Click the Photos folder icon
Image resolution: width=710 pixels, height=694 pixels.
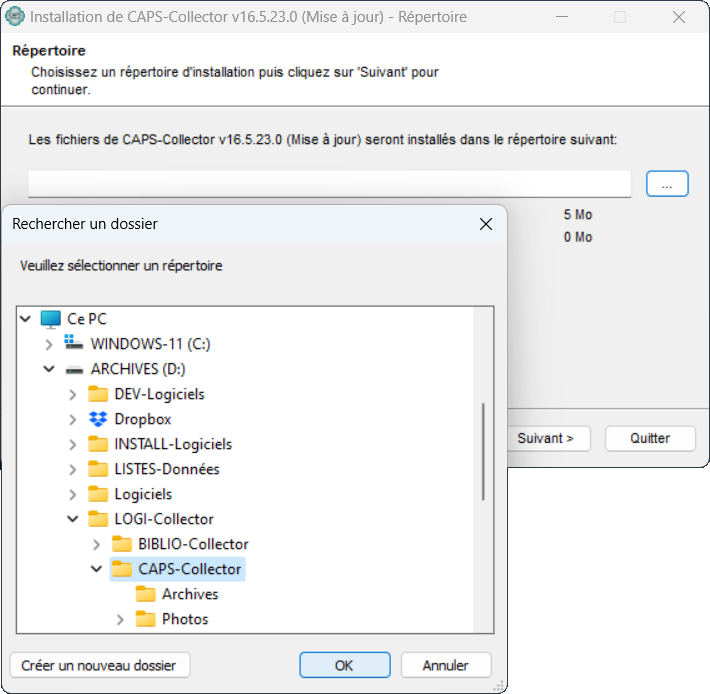pyautogui.click(x=145, y=619)
